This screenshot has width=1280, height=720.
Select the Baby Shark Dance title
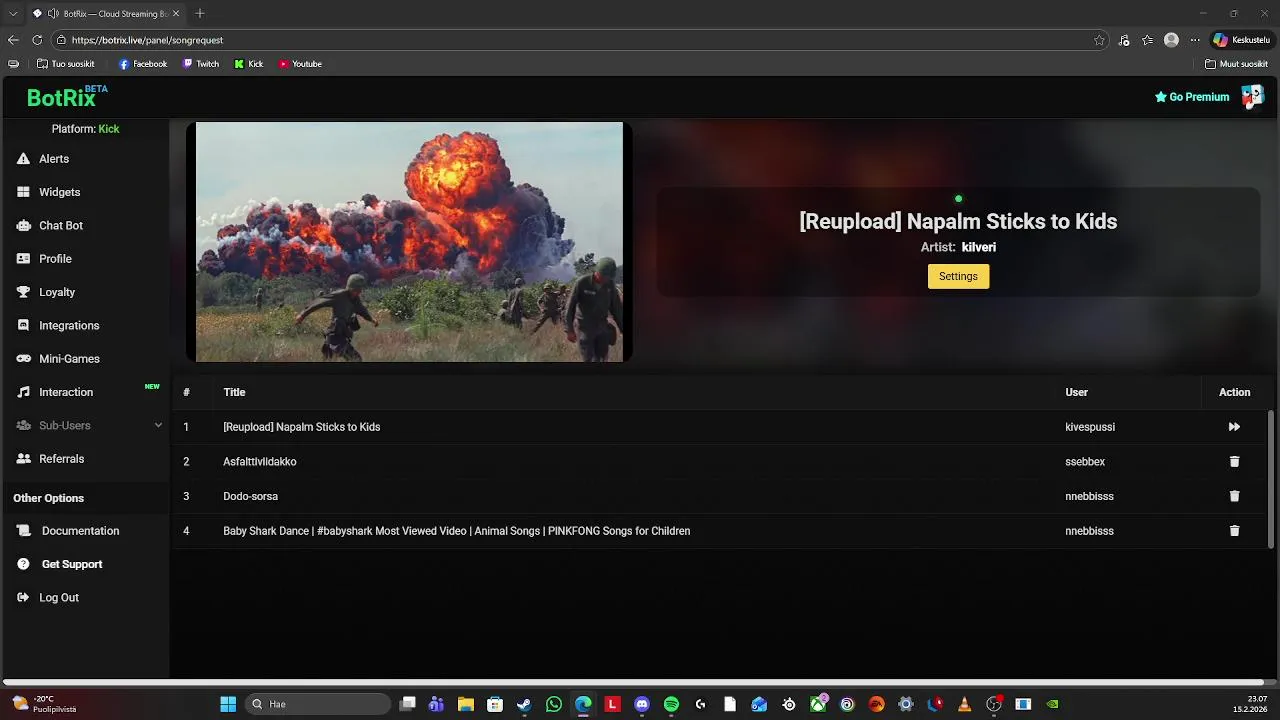coord(456,531)
